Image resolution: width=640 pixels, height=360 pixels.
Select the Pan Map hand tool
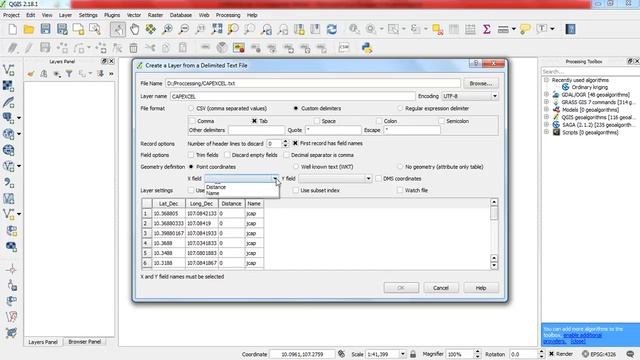click(x=134, y=29)
